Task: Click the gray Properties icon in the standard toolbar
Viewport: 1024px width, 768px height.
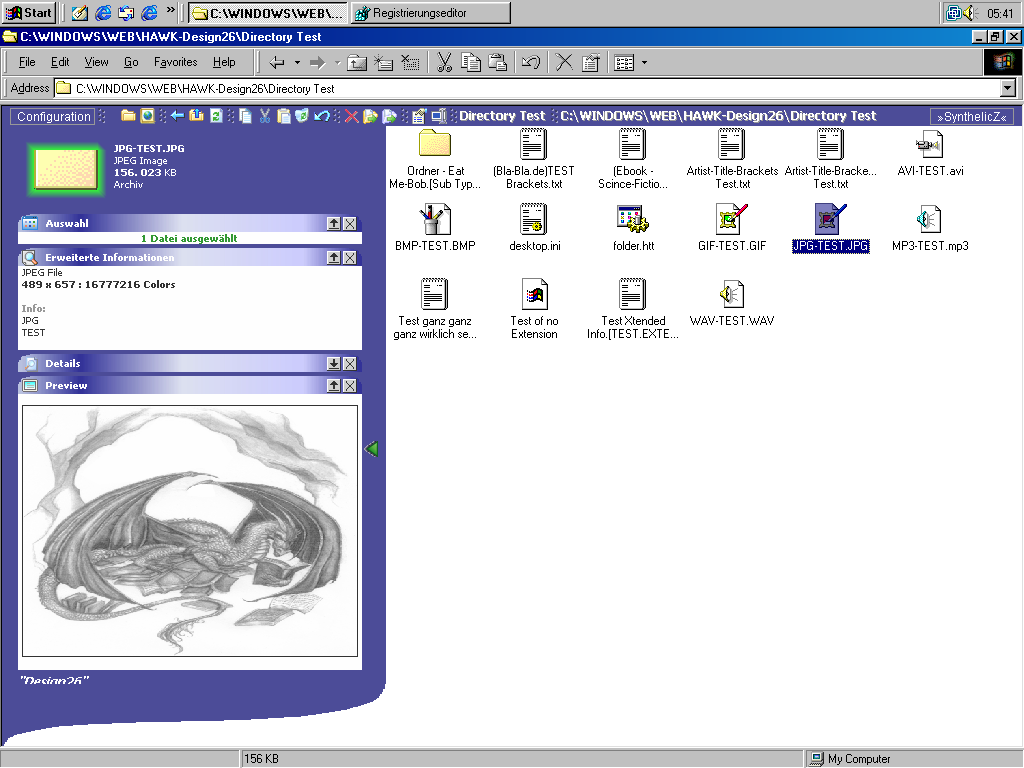Action: (590, 63)
